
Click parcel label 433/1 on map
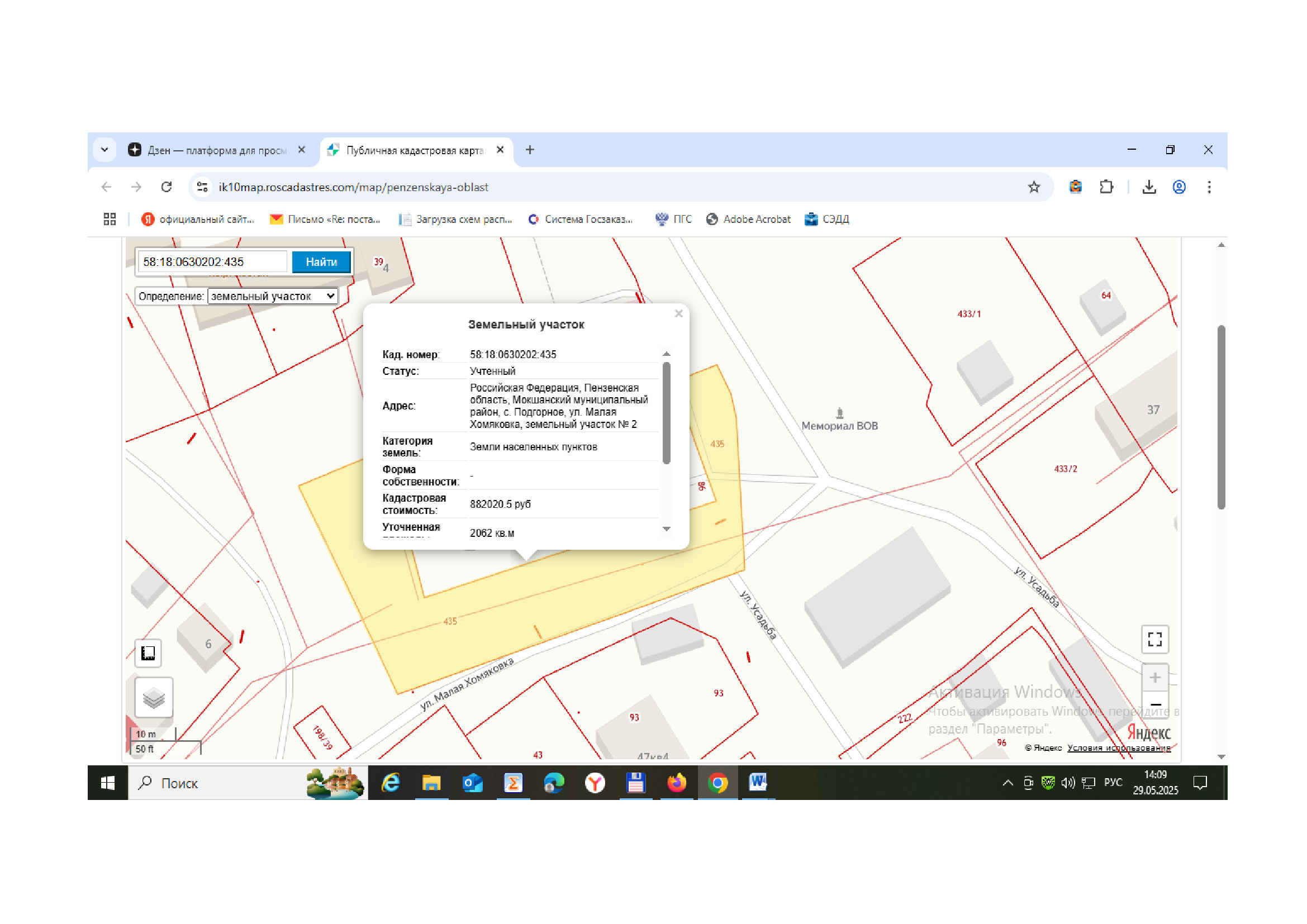coord(969,314)
